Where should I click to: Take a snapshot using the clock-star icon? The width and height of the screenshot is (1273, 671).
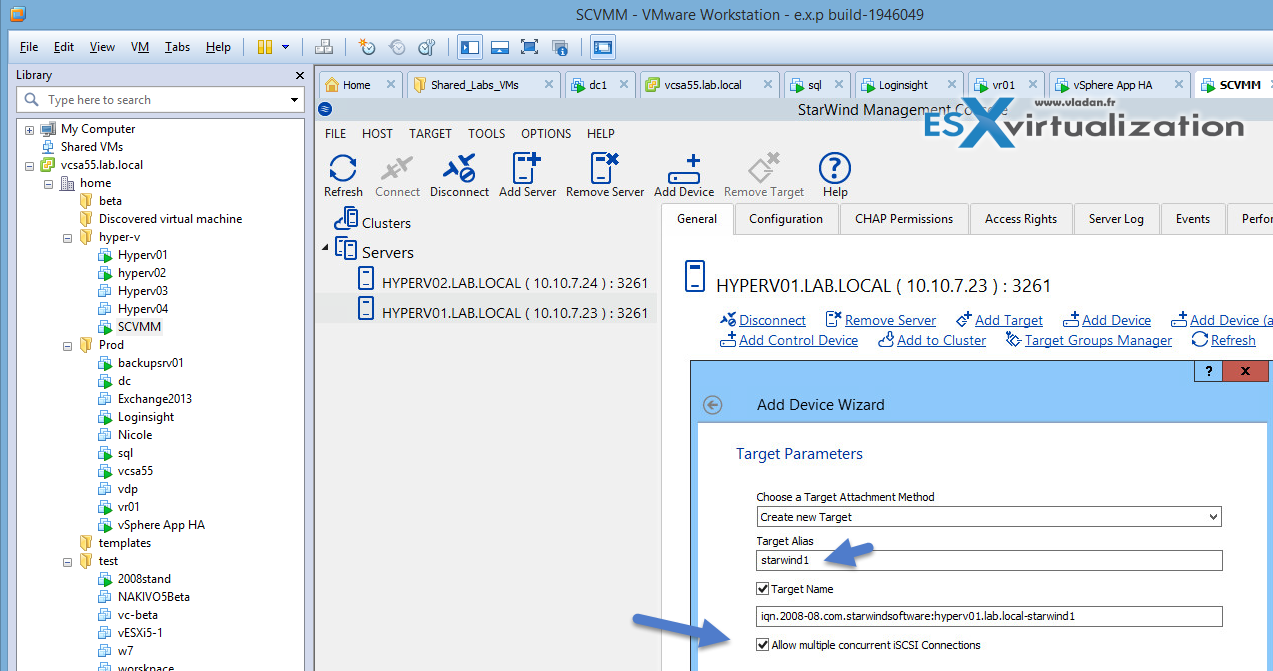(x=367, y=47)
